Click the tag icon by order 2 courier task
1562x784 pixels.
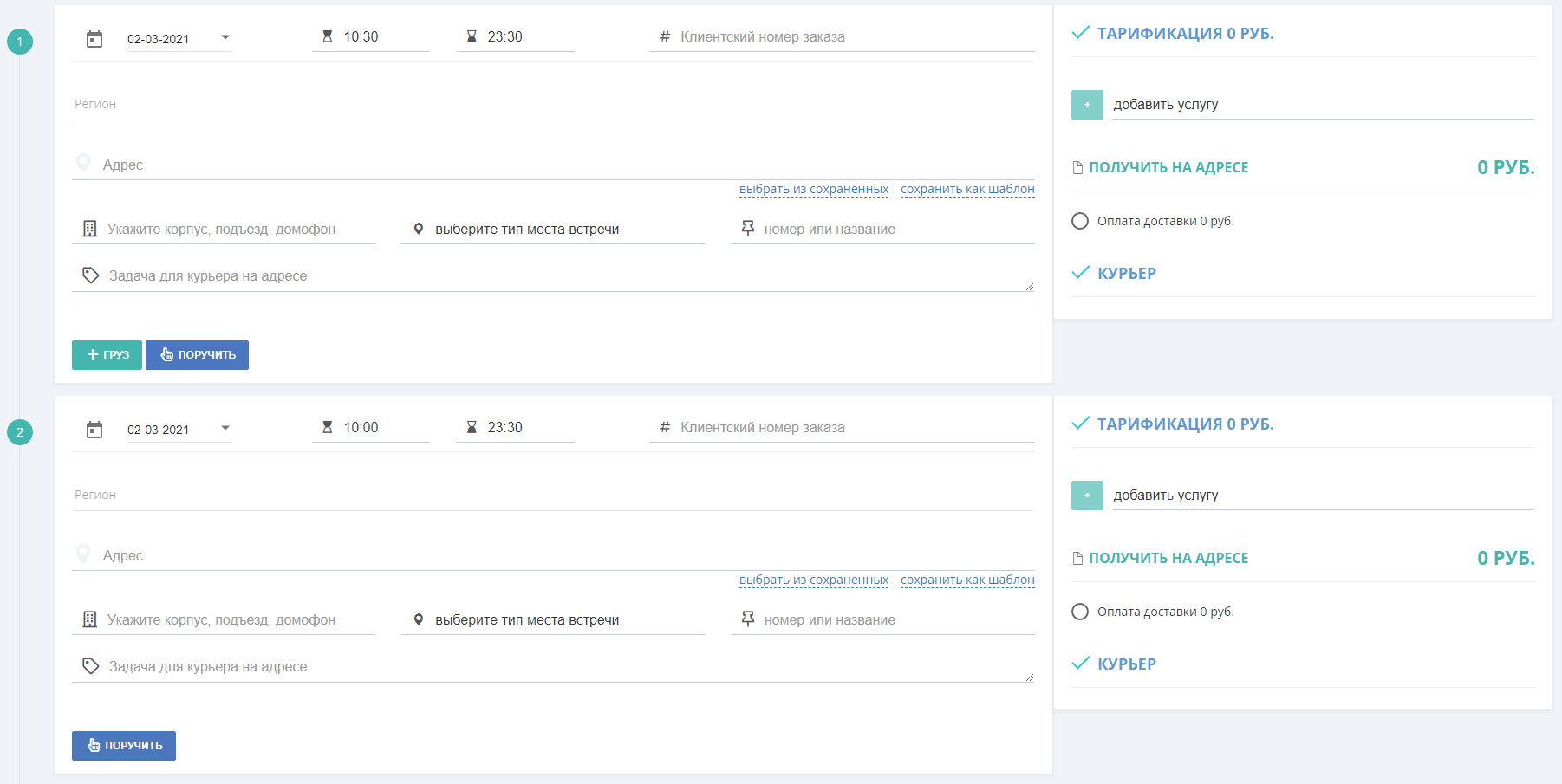tap(90, 666)
